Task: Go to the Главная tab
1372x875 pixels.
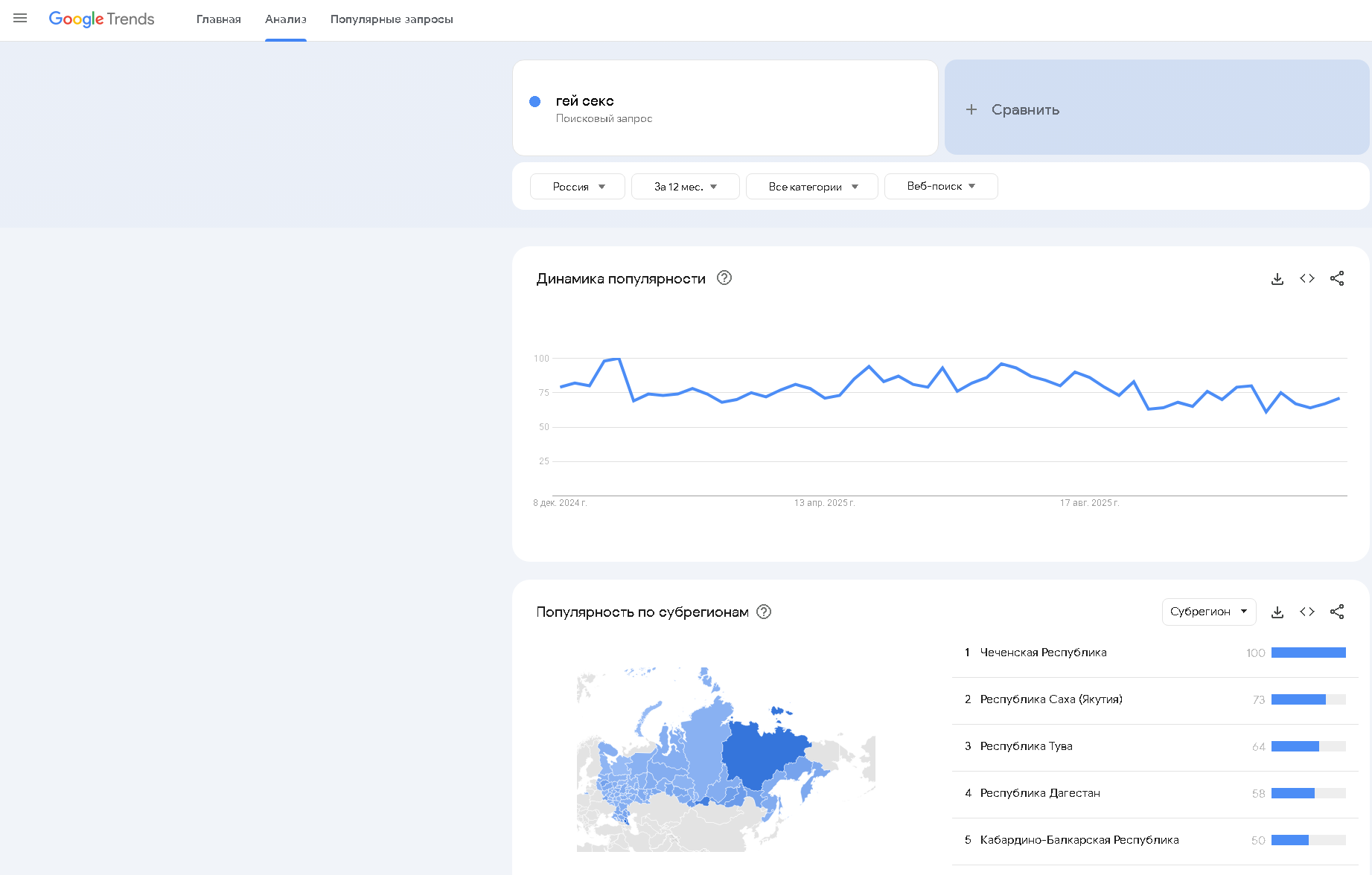Action: pyautogui.click(x=218, y=19)
